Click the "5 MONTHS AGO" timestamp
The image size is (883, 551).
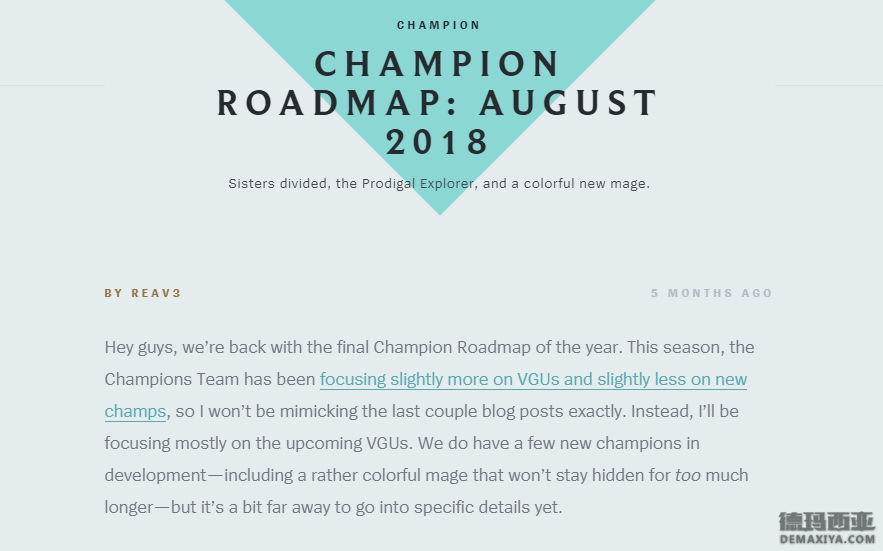point(711,293)
